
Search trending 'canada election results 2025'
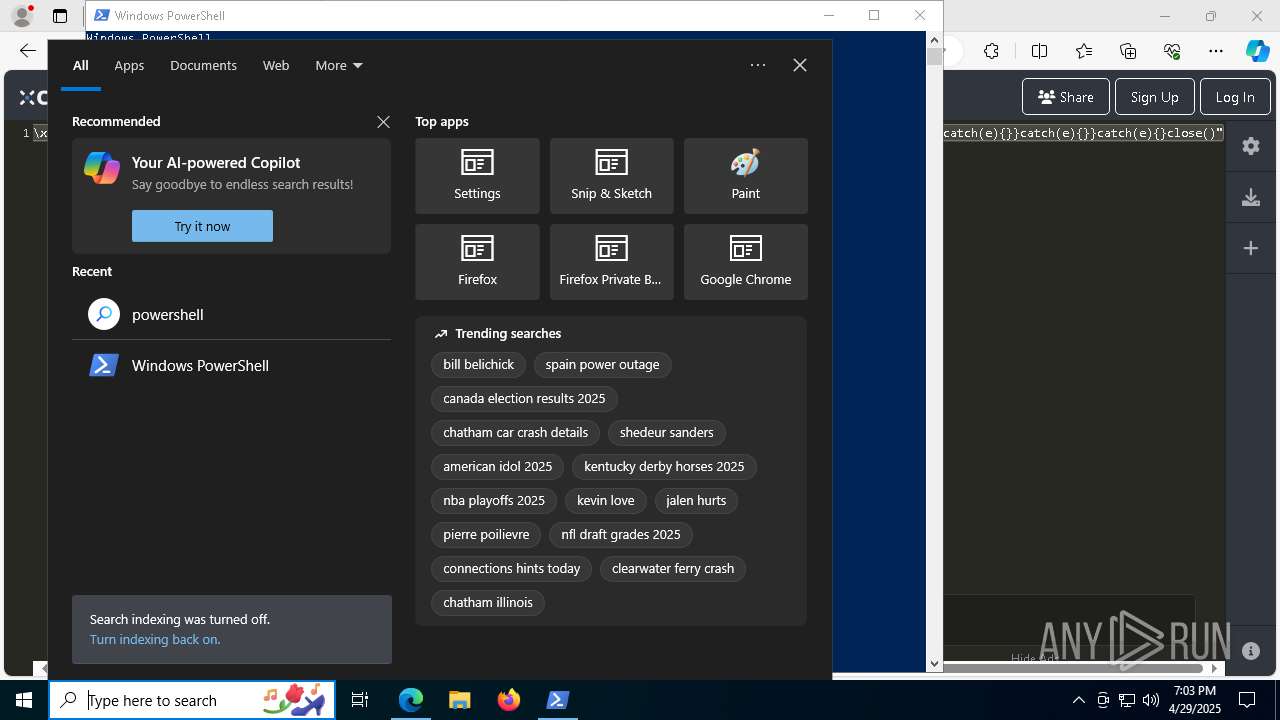point(524,399)
